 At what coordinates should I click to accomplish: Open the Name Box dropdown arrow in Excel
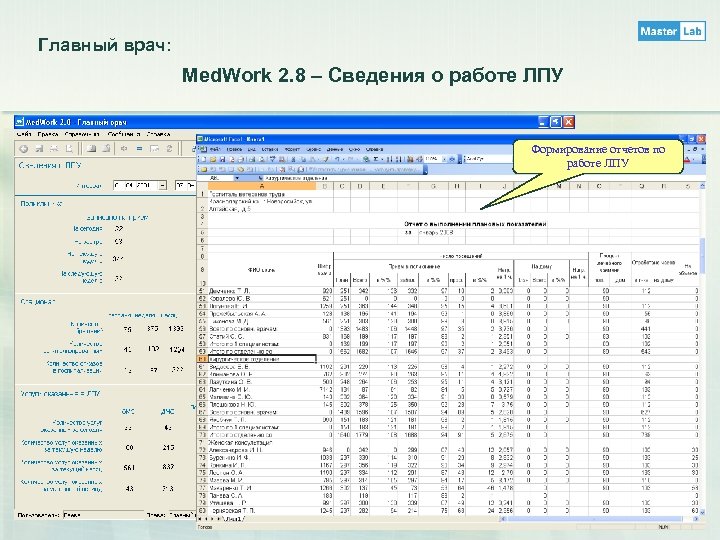tap(237, 178)
